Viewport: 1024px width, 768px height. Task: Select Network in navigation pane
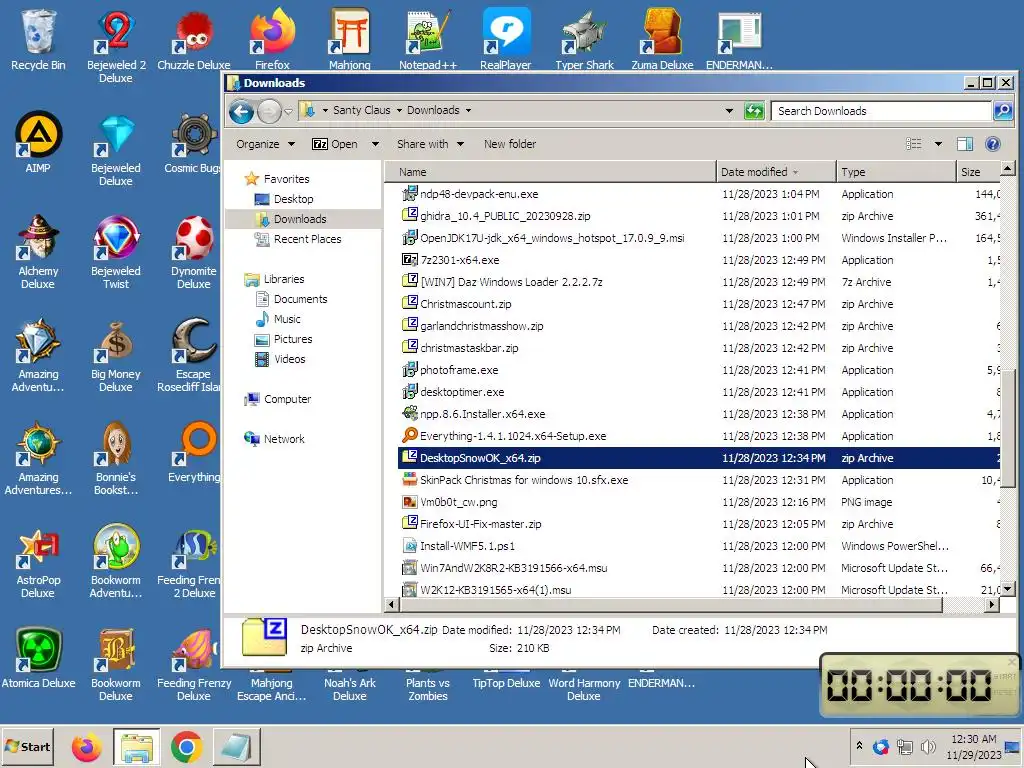[x=284, y=440]
